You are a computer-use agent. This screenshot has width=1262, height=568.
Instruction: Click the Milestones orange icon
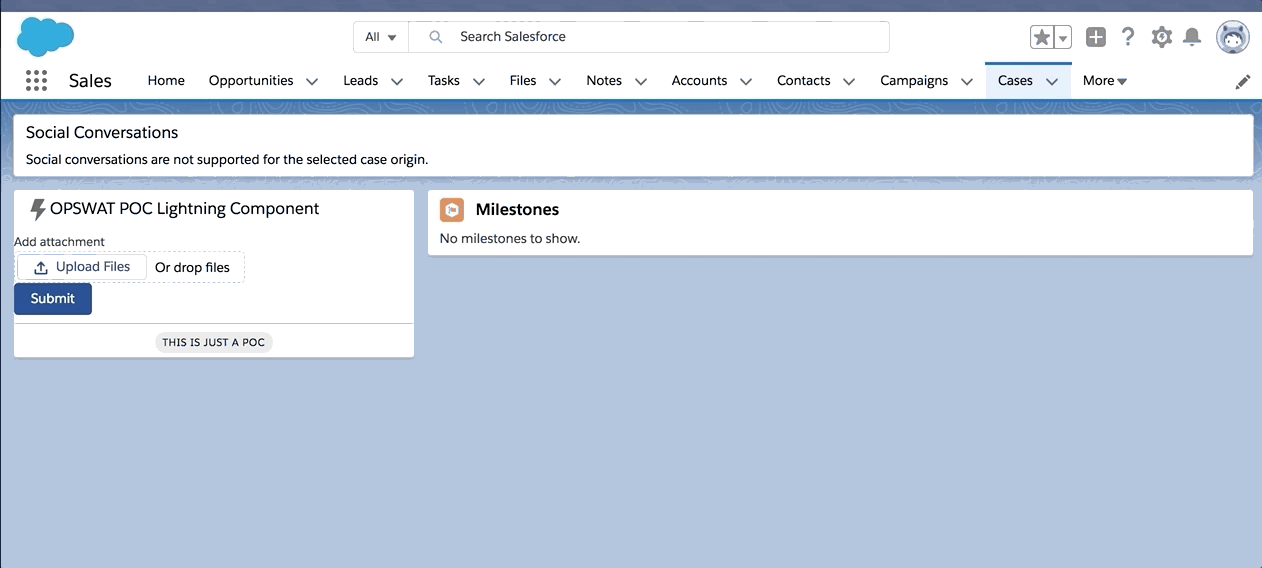[x=452, y=210]
